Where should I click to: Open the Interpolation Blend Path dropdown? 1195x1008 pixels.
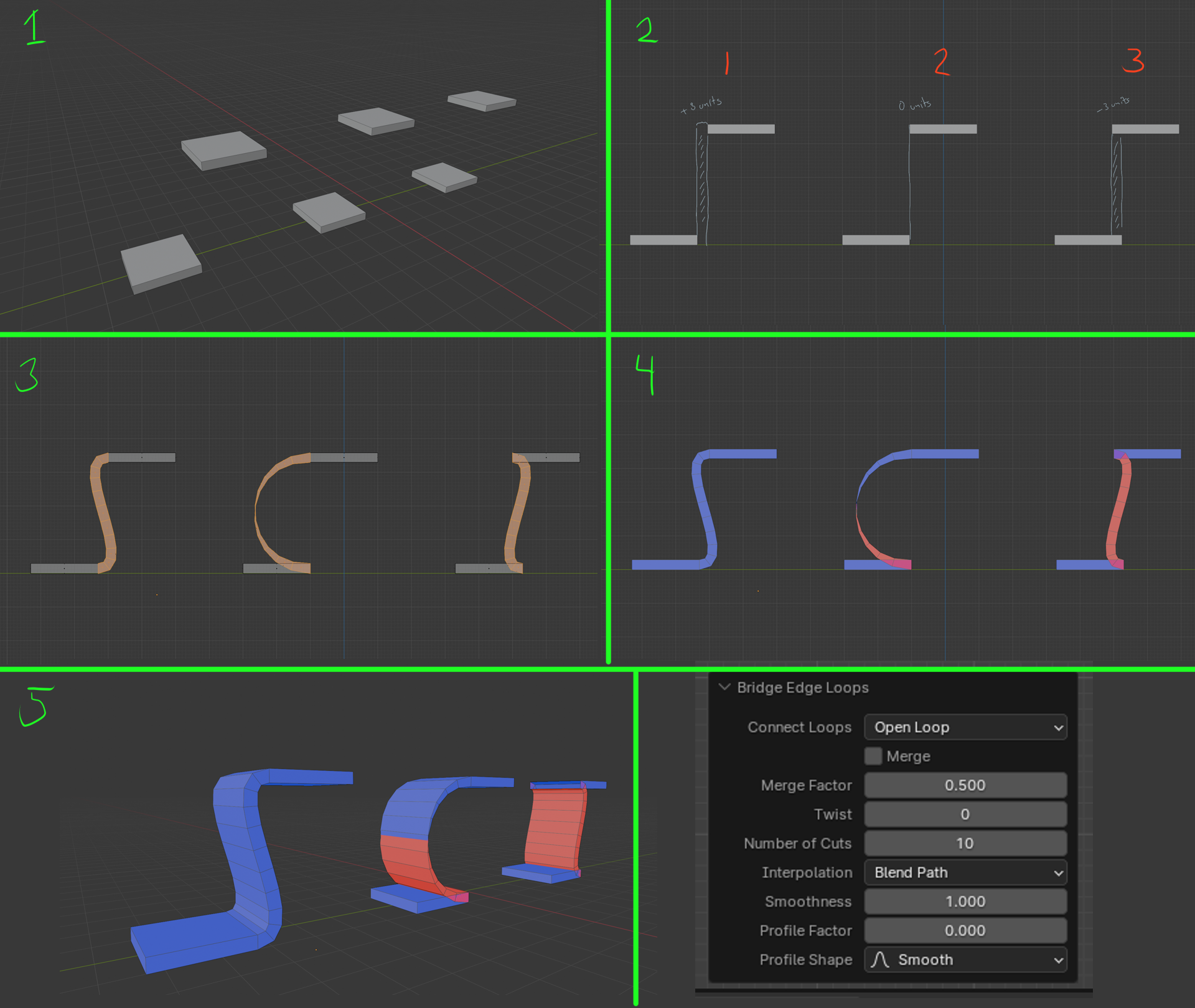point(965,872)
